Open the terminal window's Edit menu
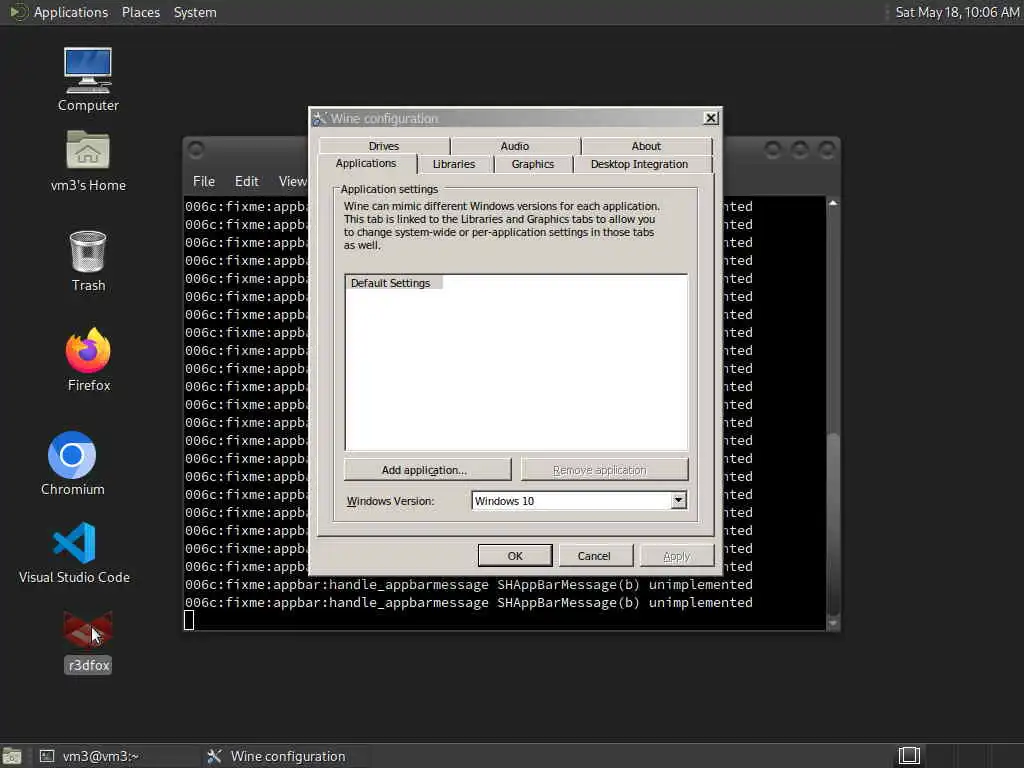Screen dimensions: 1024x768 point(247,181)
